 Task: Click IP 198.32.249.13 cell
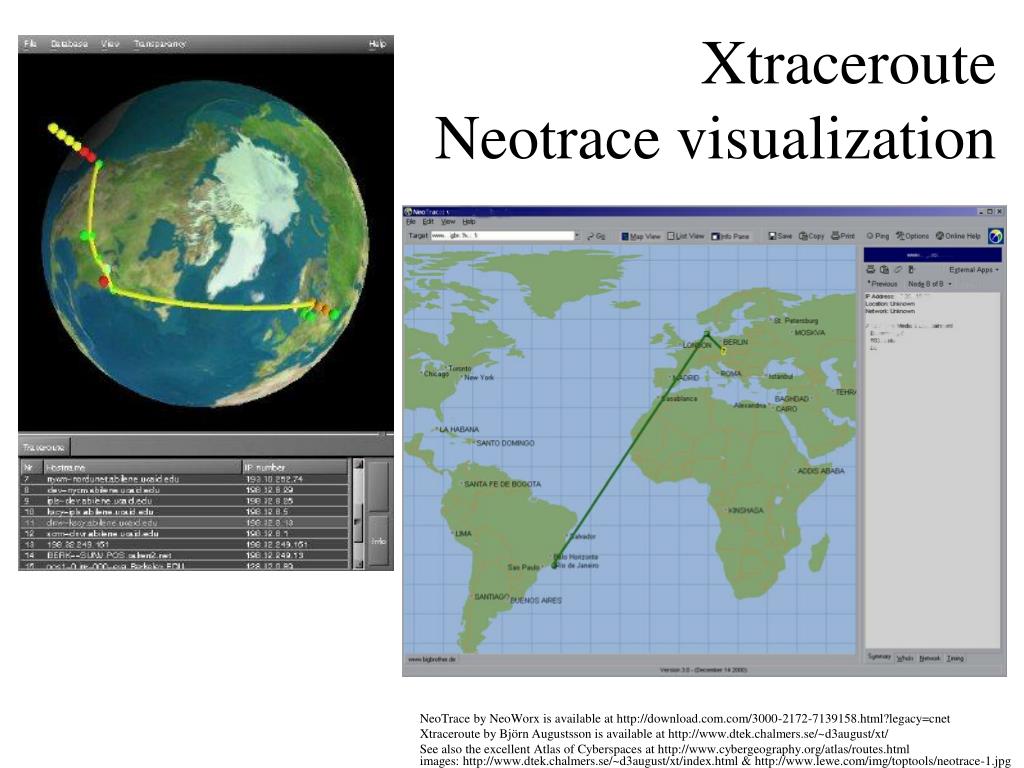pos(274,555)
